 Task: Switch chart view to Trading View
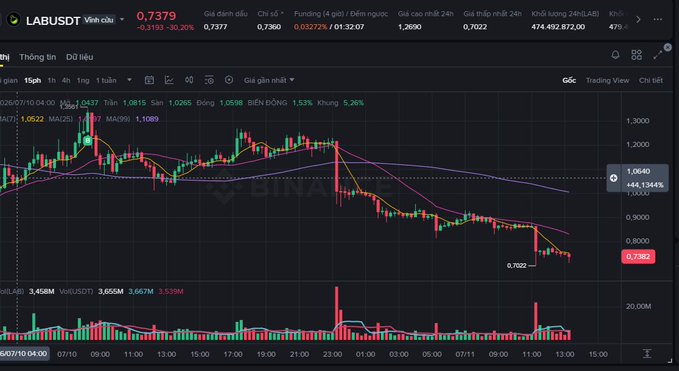pos(607,81)
